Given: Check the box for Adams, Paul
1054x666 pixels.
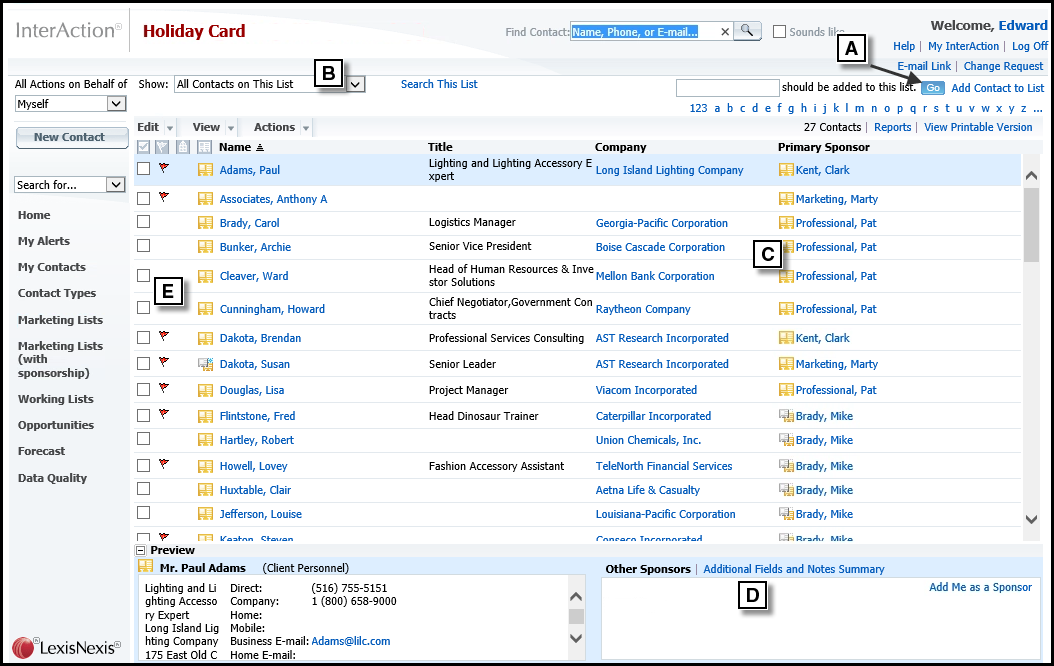Looking at the screenshot, I should (x=143, y=169).
